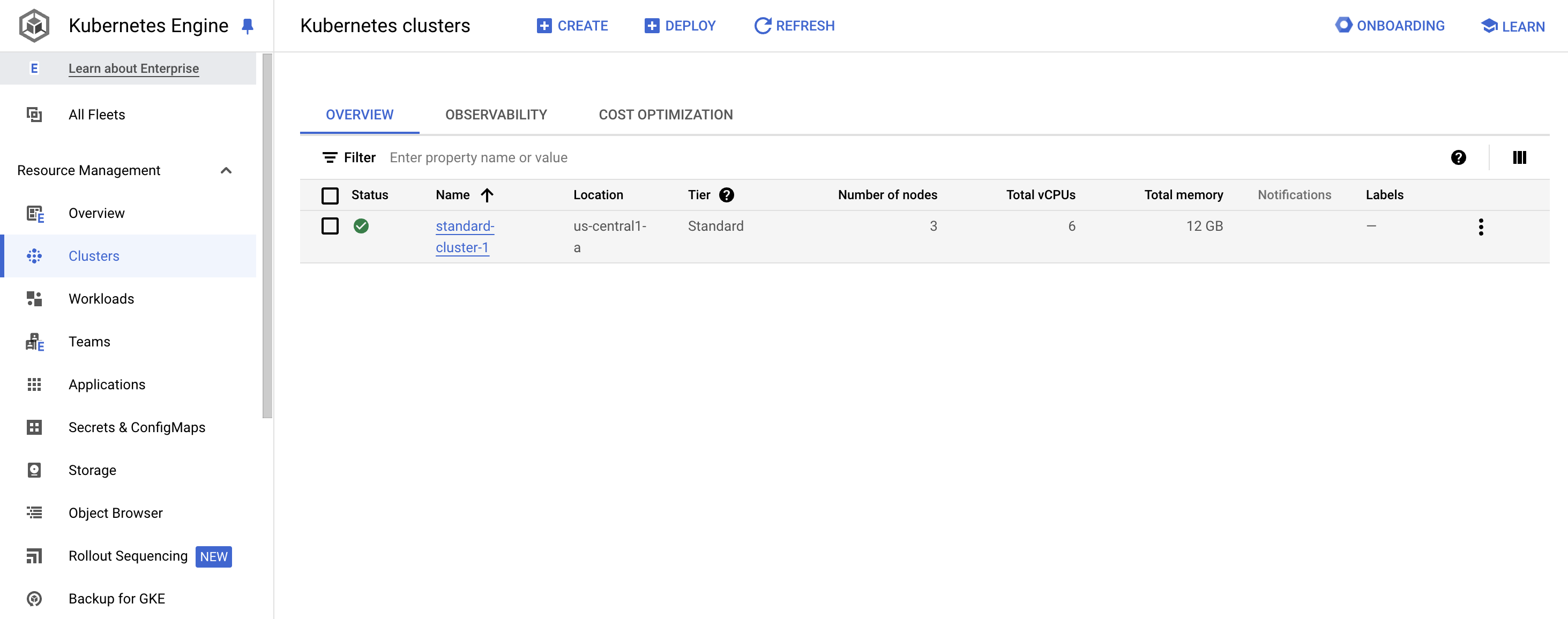Open Teams in the sidebar
The width and height of the screenshot is (1568, 619).
[x=128, y=342]
